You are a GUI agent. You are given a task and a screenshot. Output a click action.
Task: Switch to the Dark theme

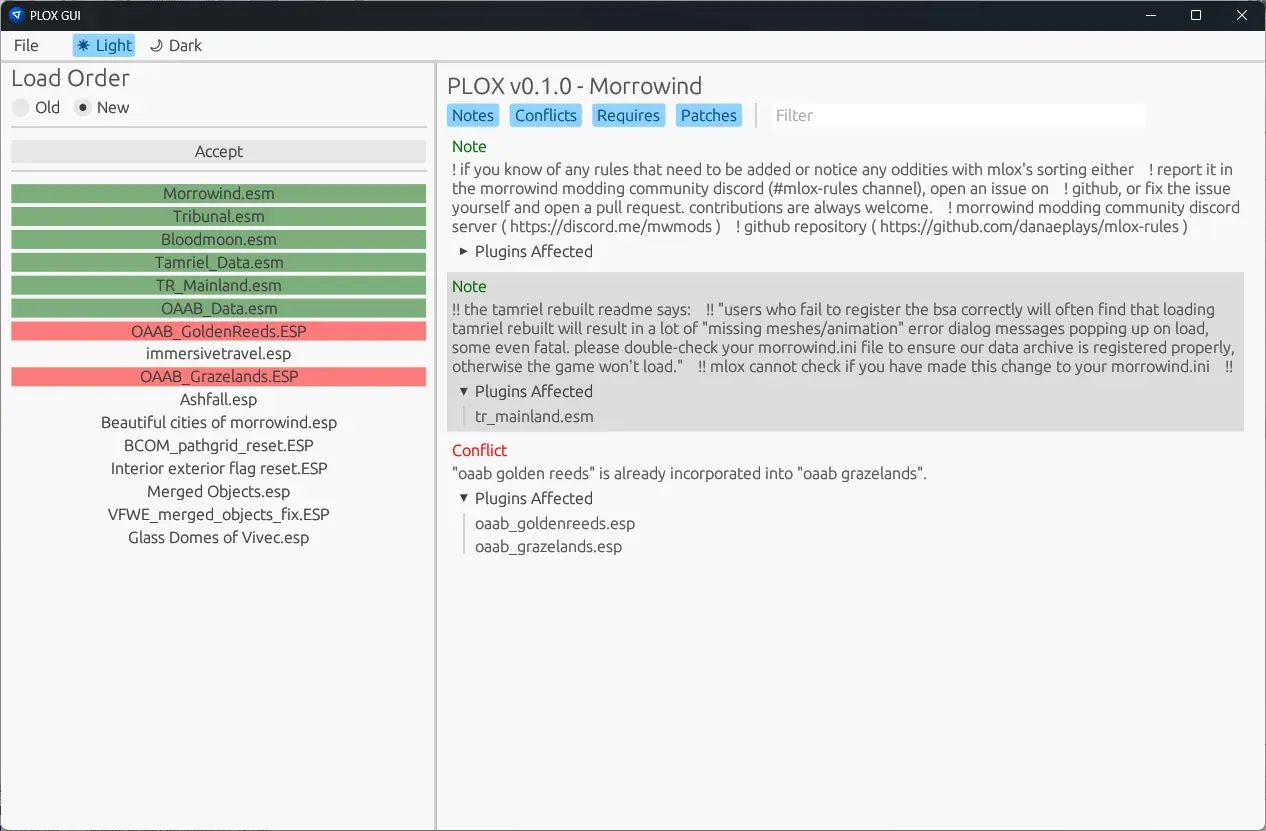tap(175, 45)
